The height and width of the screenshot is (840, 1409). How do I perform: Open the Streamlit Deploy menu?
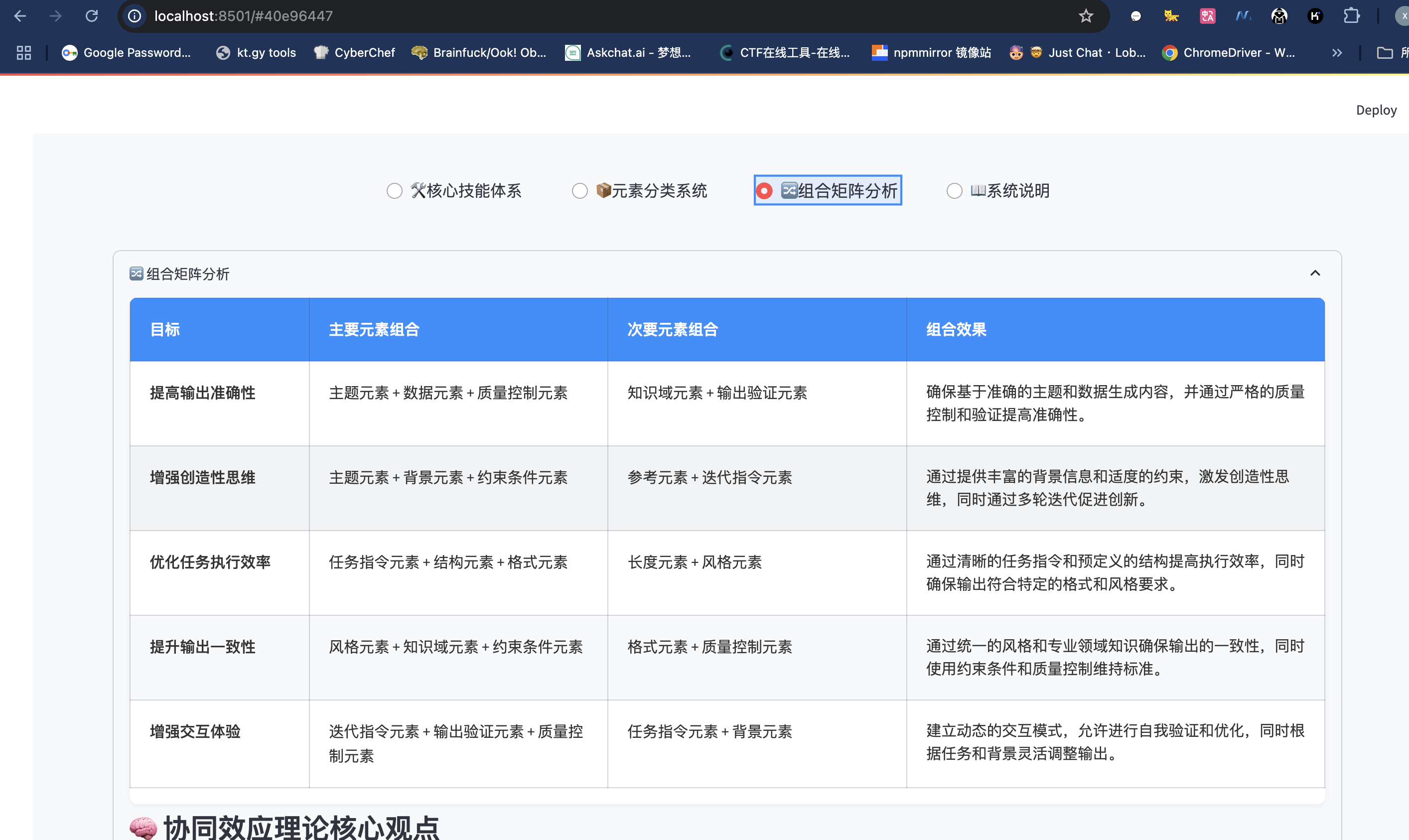click(x=1376, y=110)
